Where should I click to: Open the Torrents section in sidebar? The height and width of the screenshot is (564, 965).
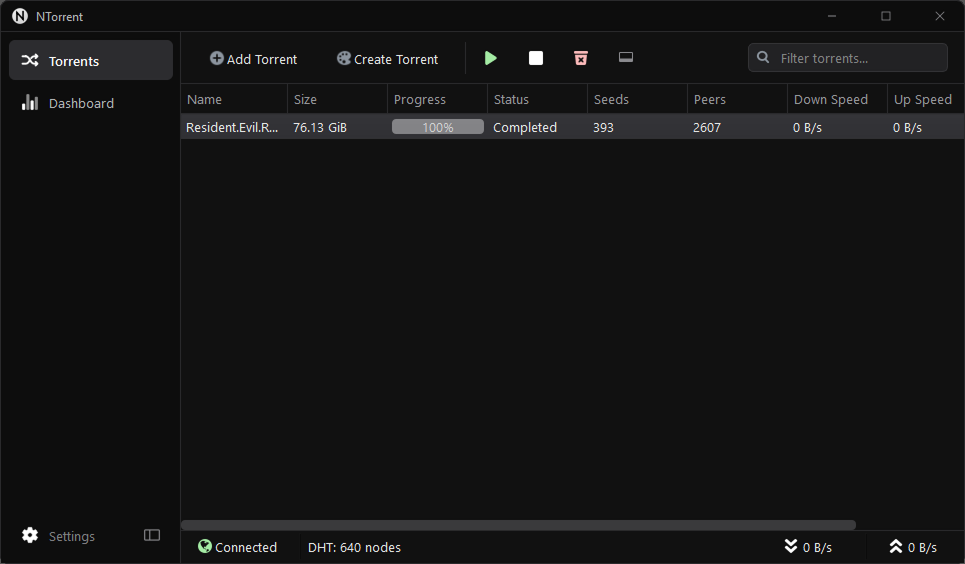click(90, 60)
